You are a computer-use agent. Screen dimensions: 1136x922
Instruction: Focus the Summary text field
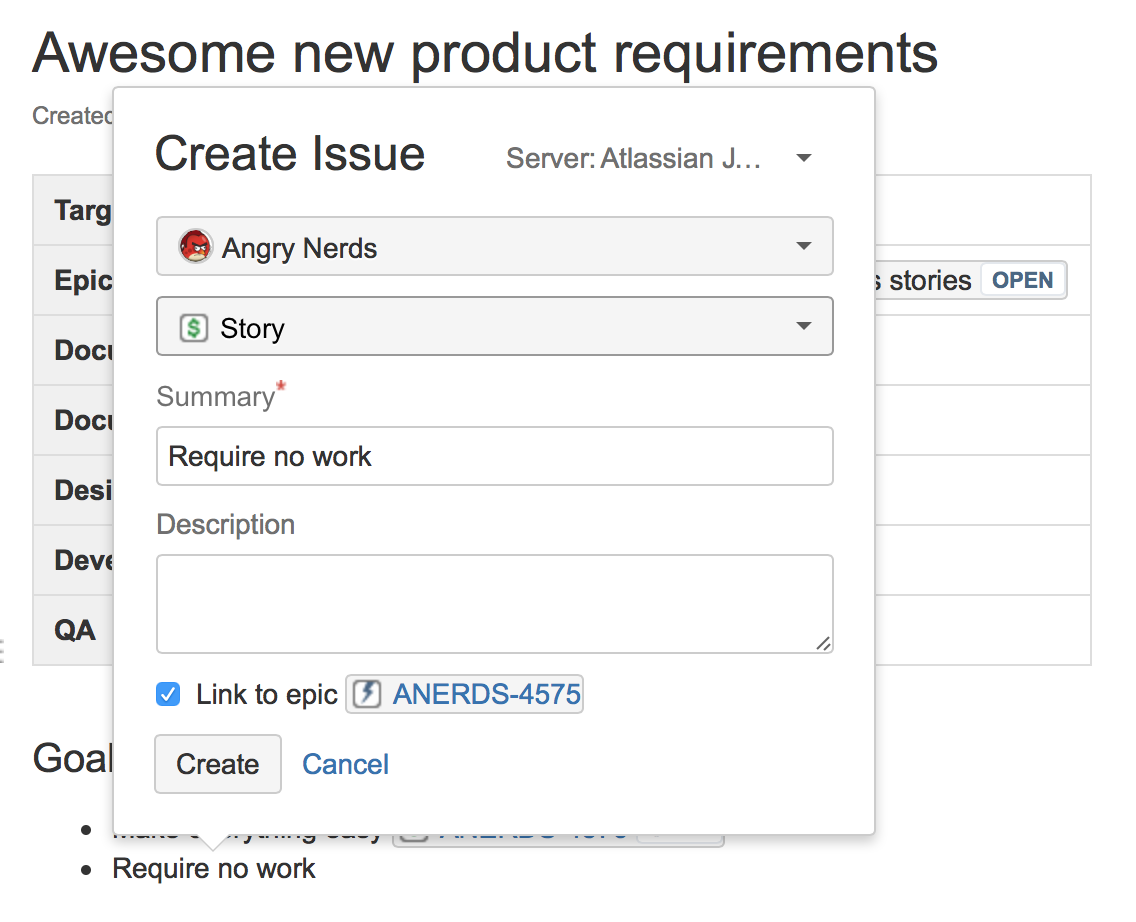(x=494, y=456)
